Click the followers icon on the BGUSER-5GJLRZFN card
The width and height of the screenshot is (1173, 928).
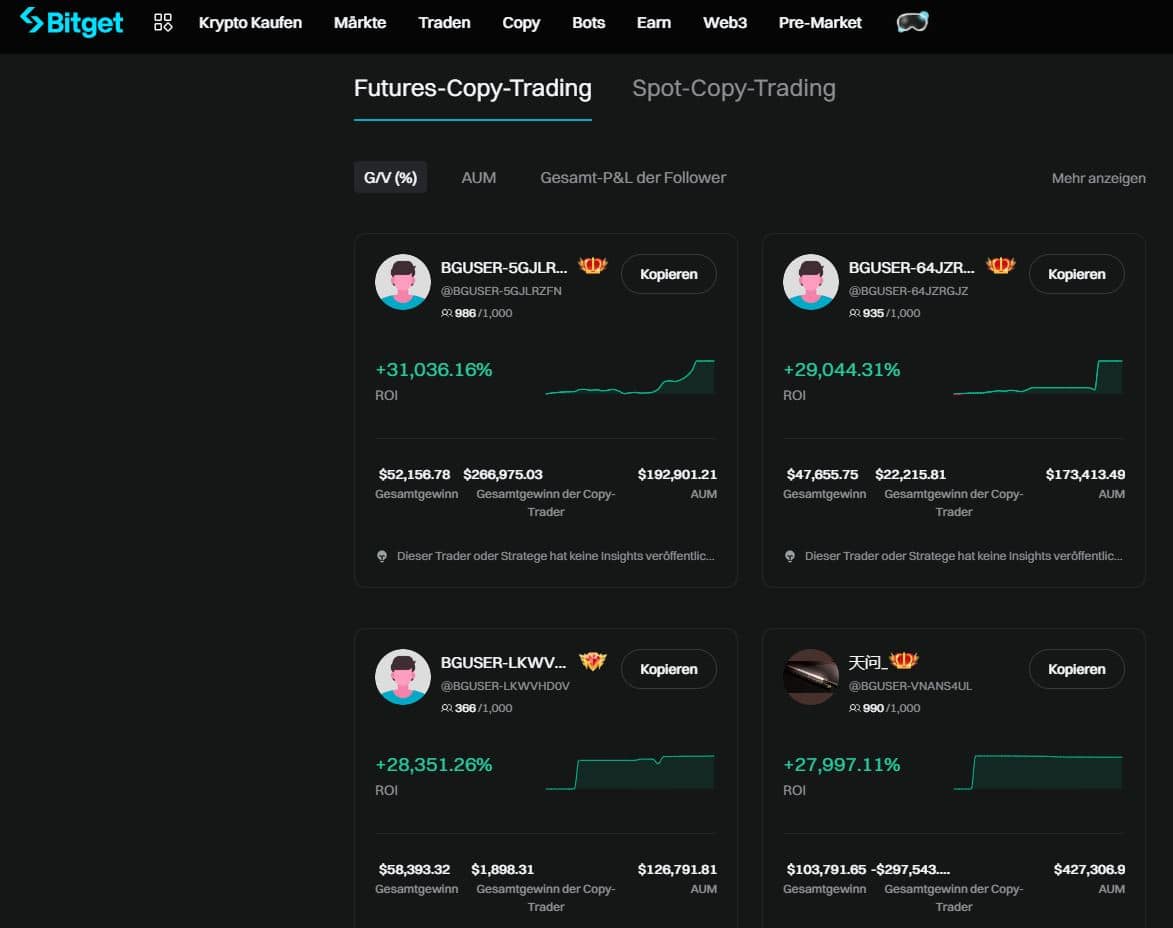pos(447,313)
